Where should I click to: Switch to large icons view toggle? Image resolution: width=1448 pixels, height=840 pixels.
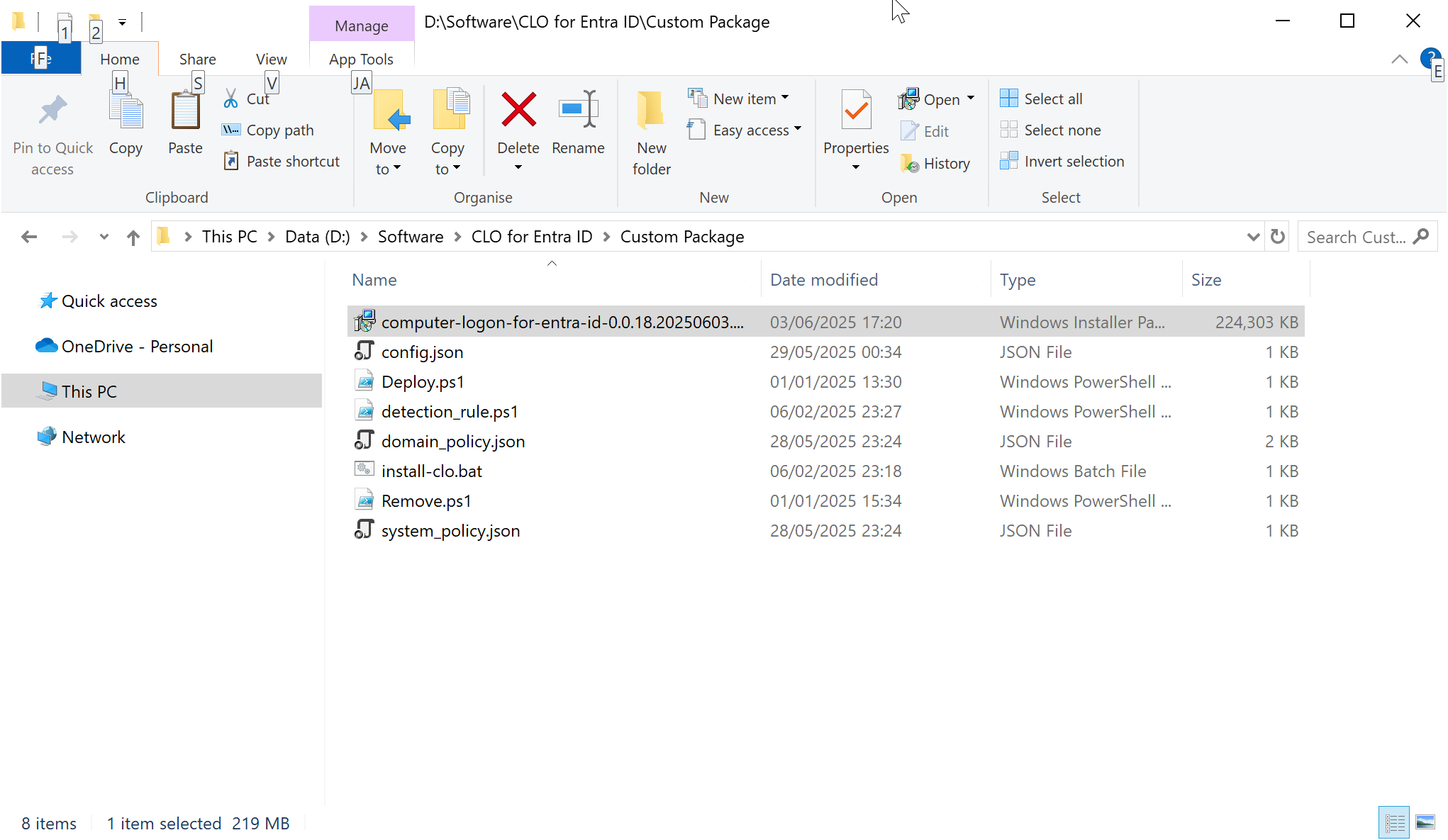[x=1425, y=822]
